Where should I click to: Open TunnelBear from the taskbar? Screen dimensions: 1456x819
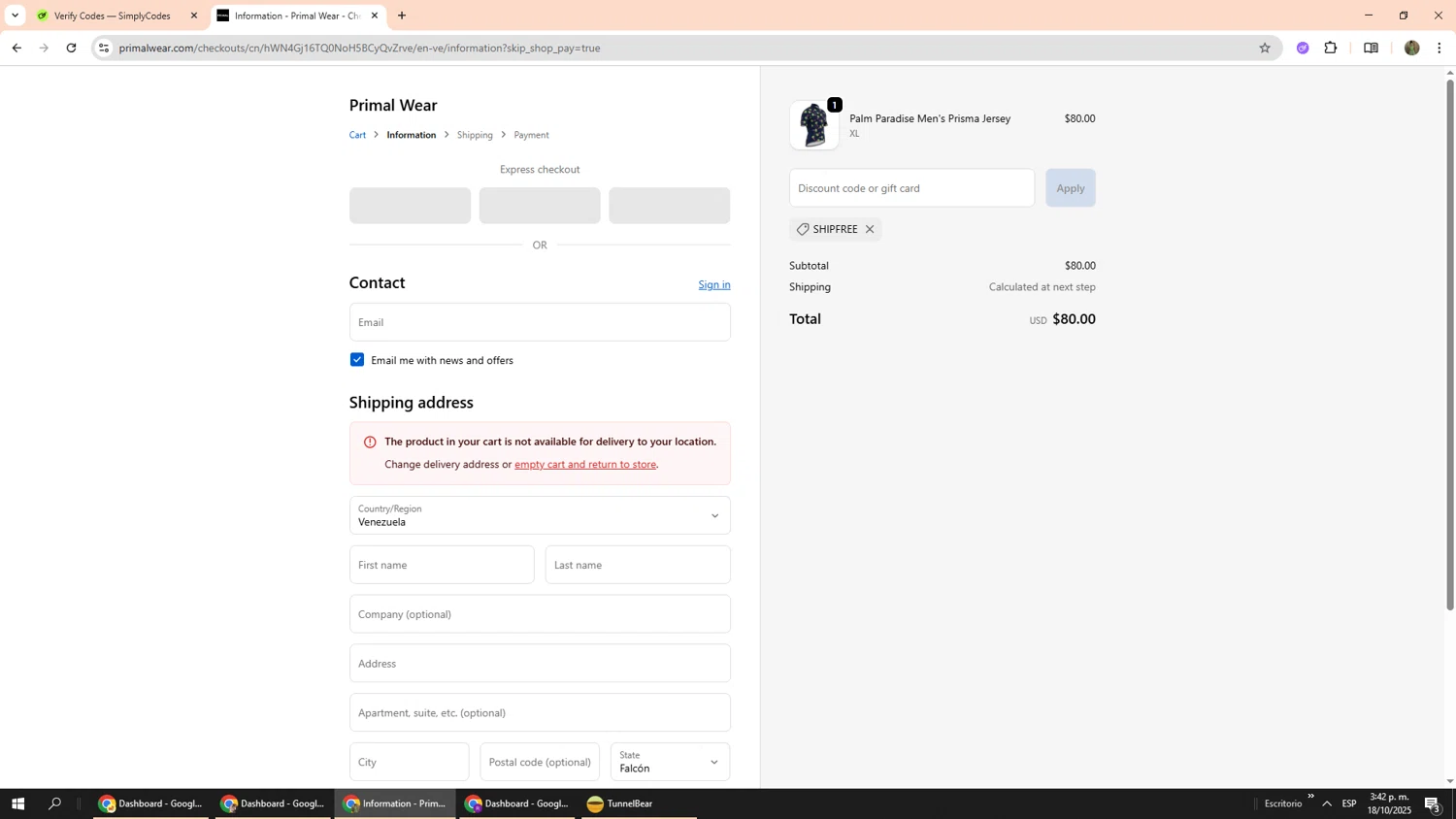(x=639, y=803)
